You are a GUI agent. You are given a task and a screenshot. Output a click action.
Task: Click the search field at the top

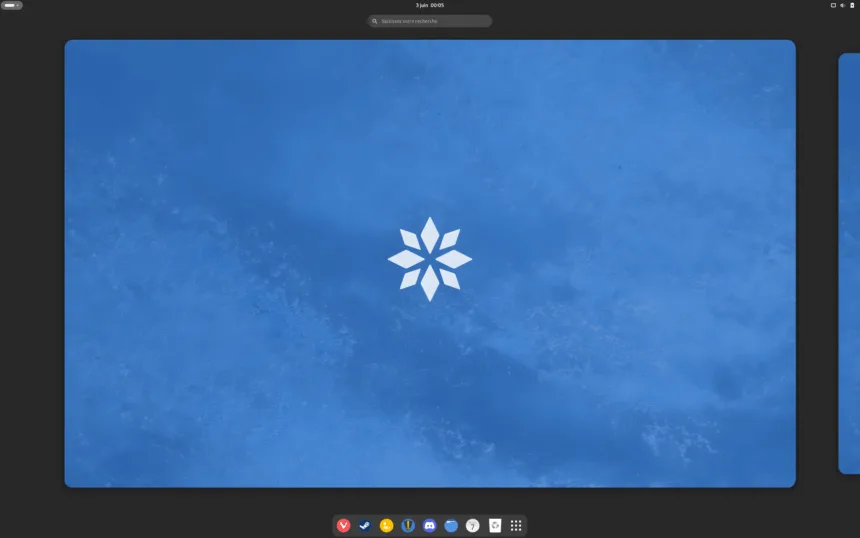click(435, 21)
